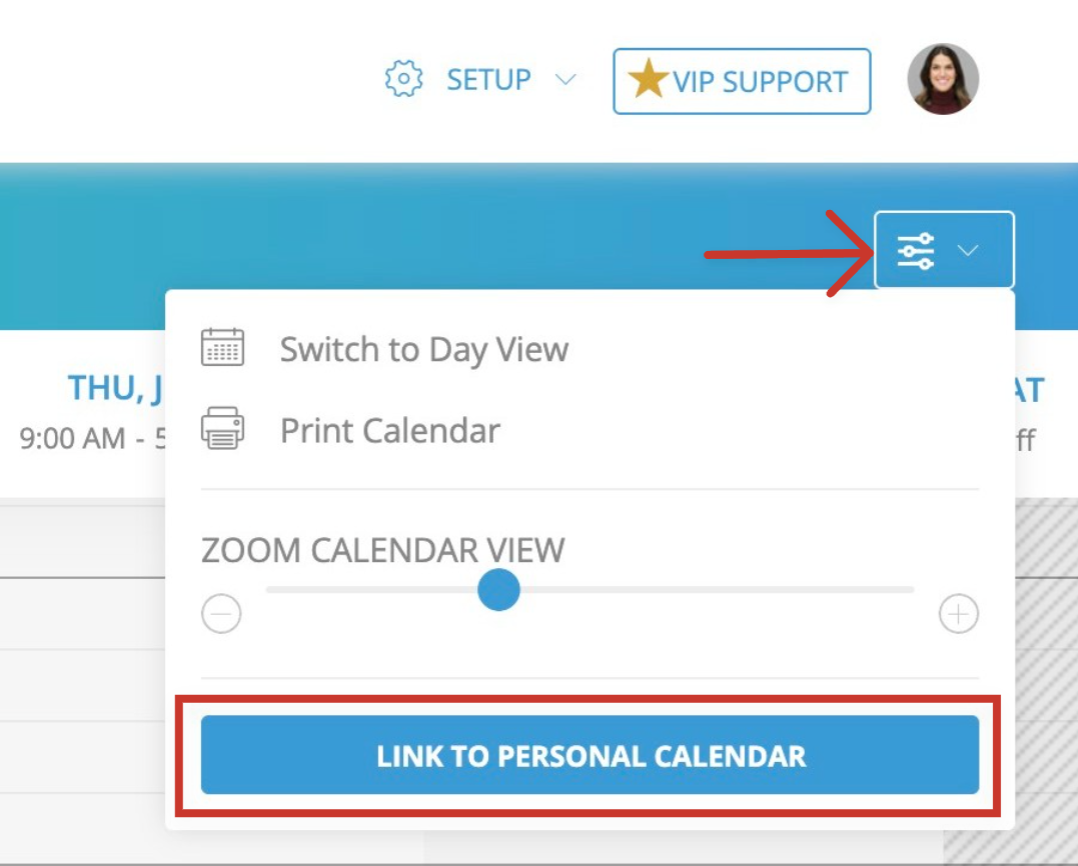Click the minus icon to zoom out calendar
Screen dimensions: 1078x866
pos(222,612)
